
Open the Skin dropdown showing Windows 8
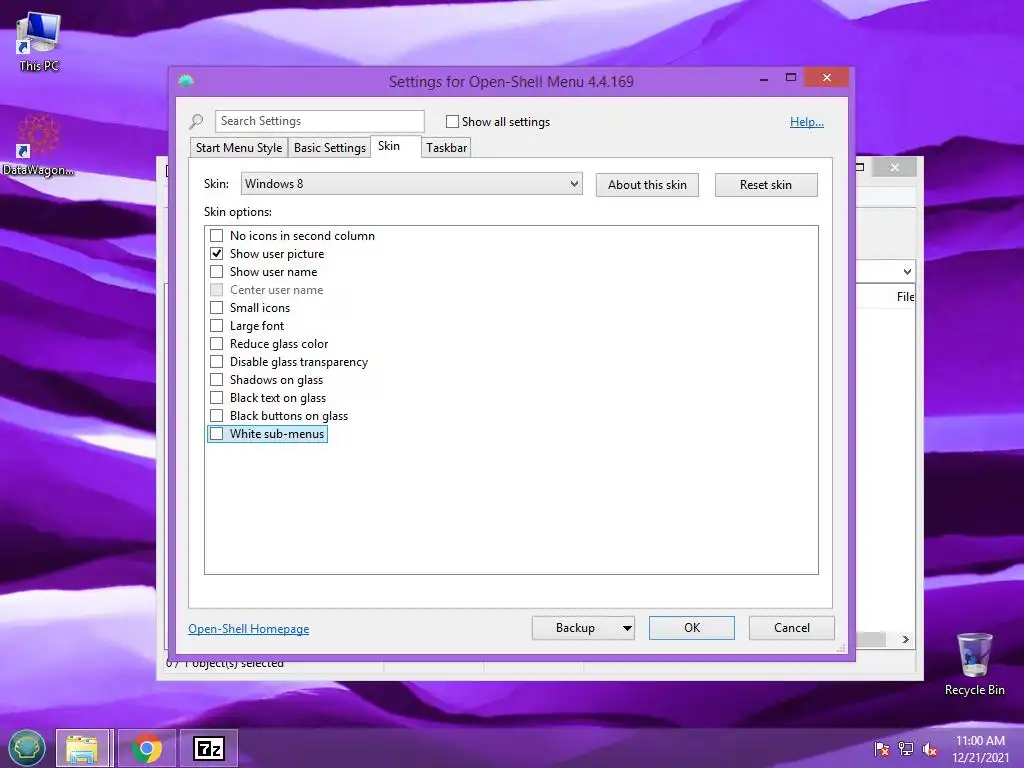(x=411, y=184)
